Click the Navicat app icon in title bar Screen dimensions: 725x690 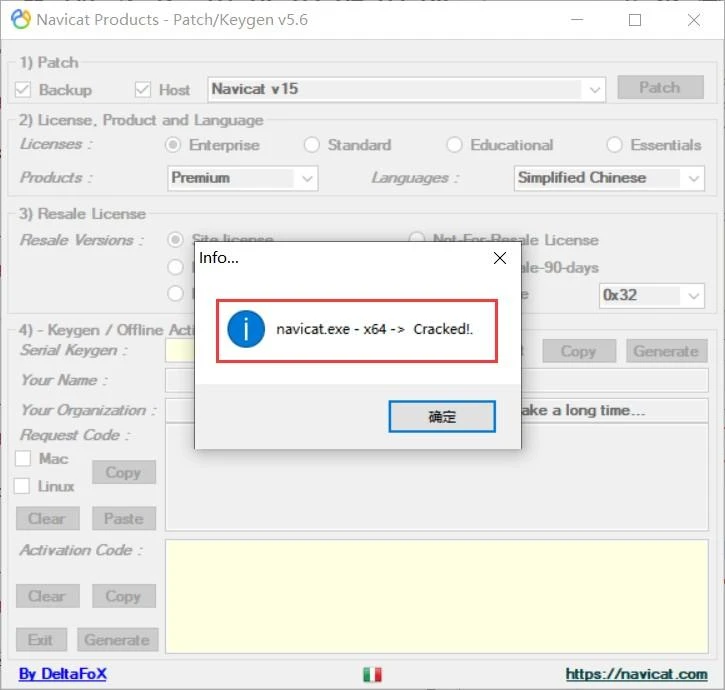21,19
